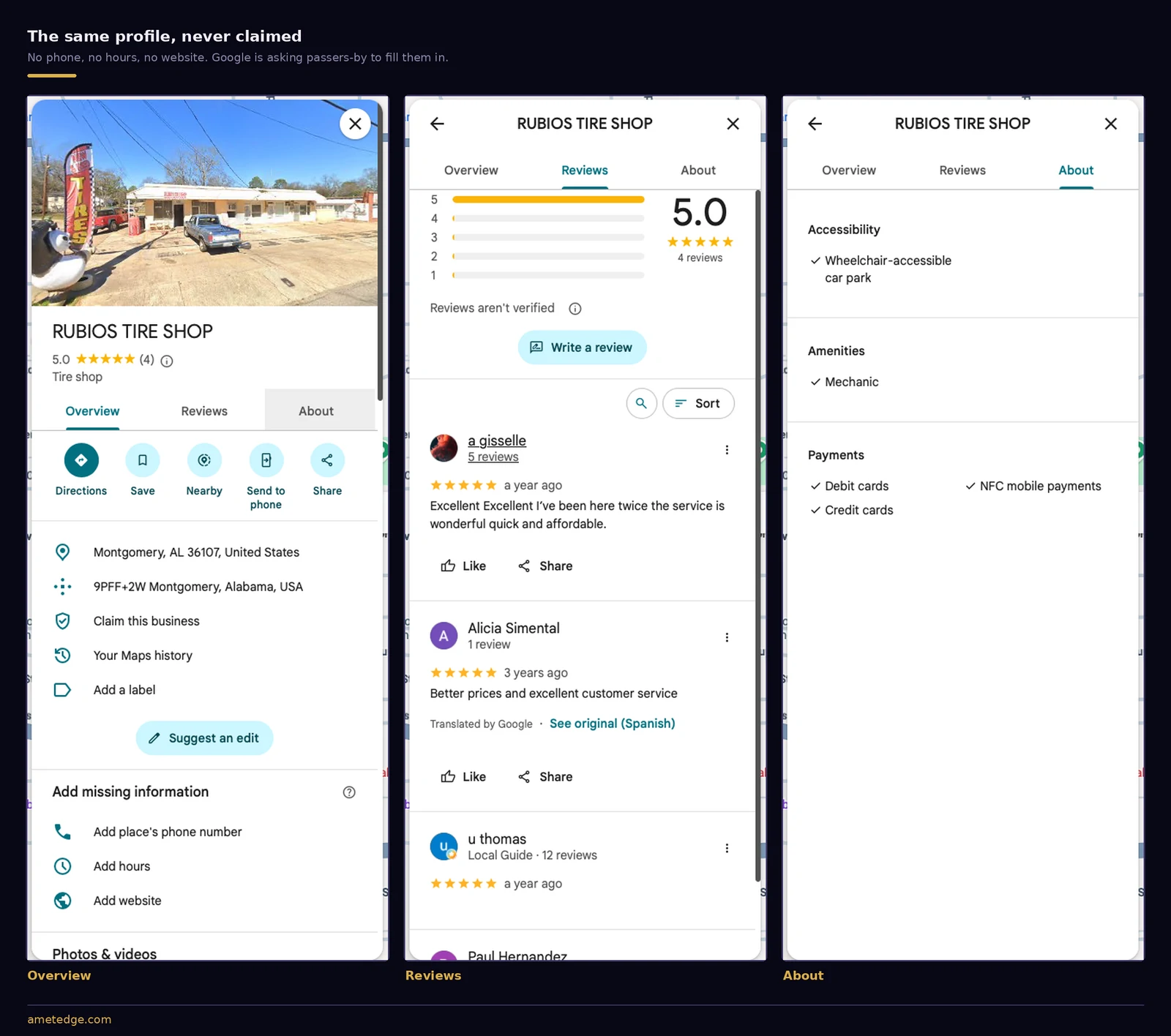1171x1036 pixels.
Task: Like Alicia Simental's review
Action: point(463,777)
